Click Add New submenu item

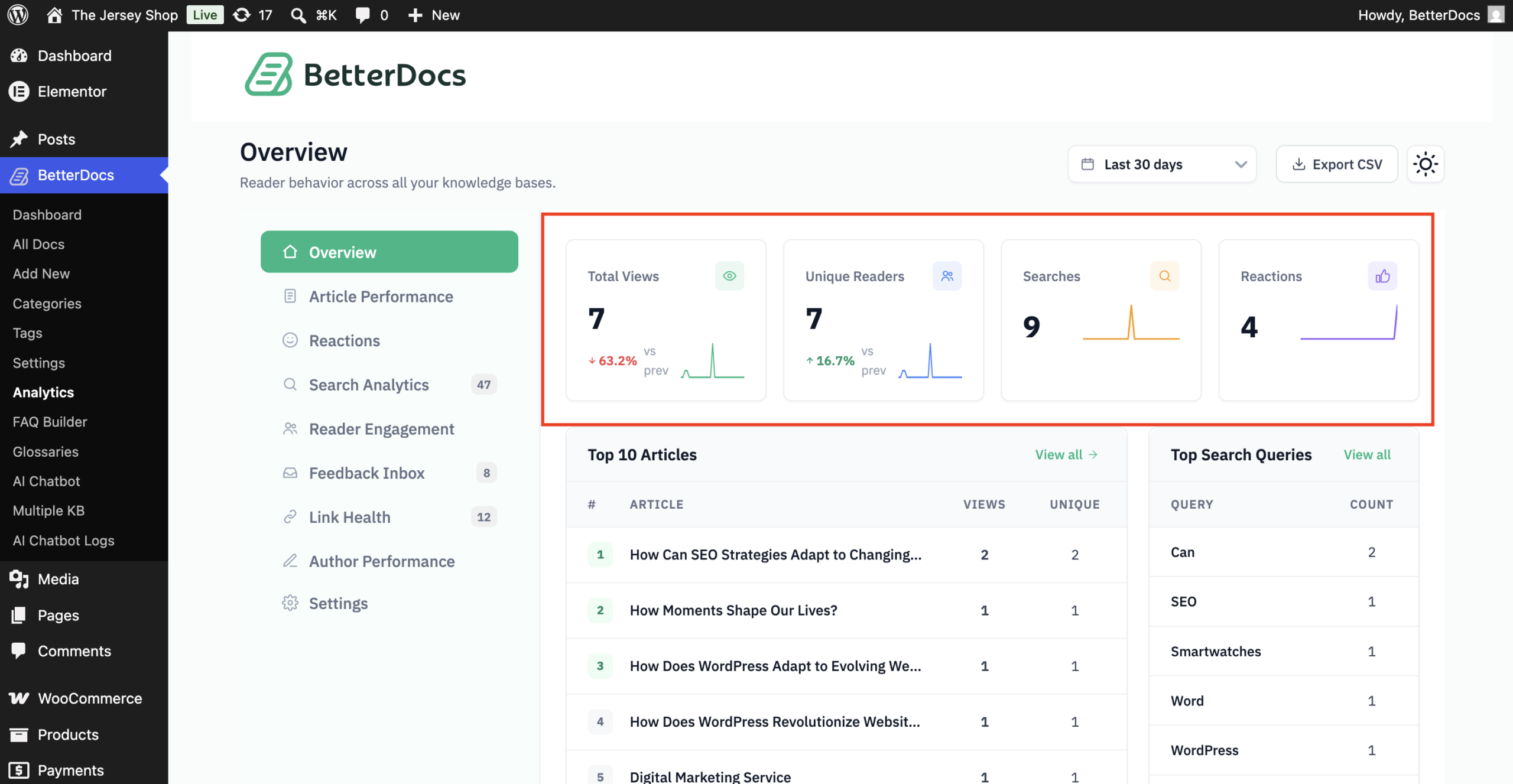coord(41,274)
